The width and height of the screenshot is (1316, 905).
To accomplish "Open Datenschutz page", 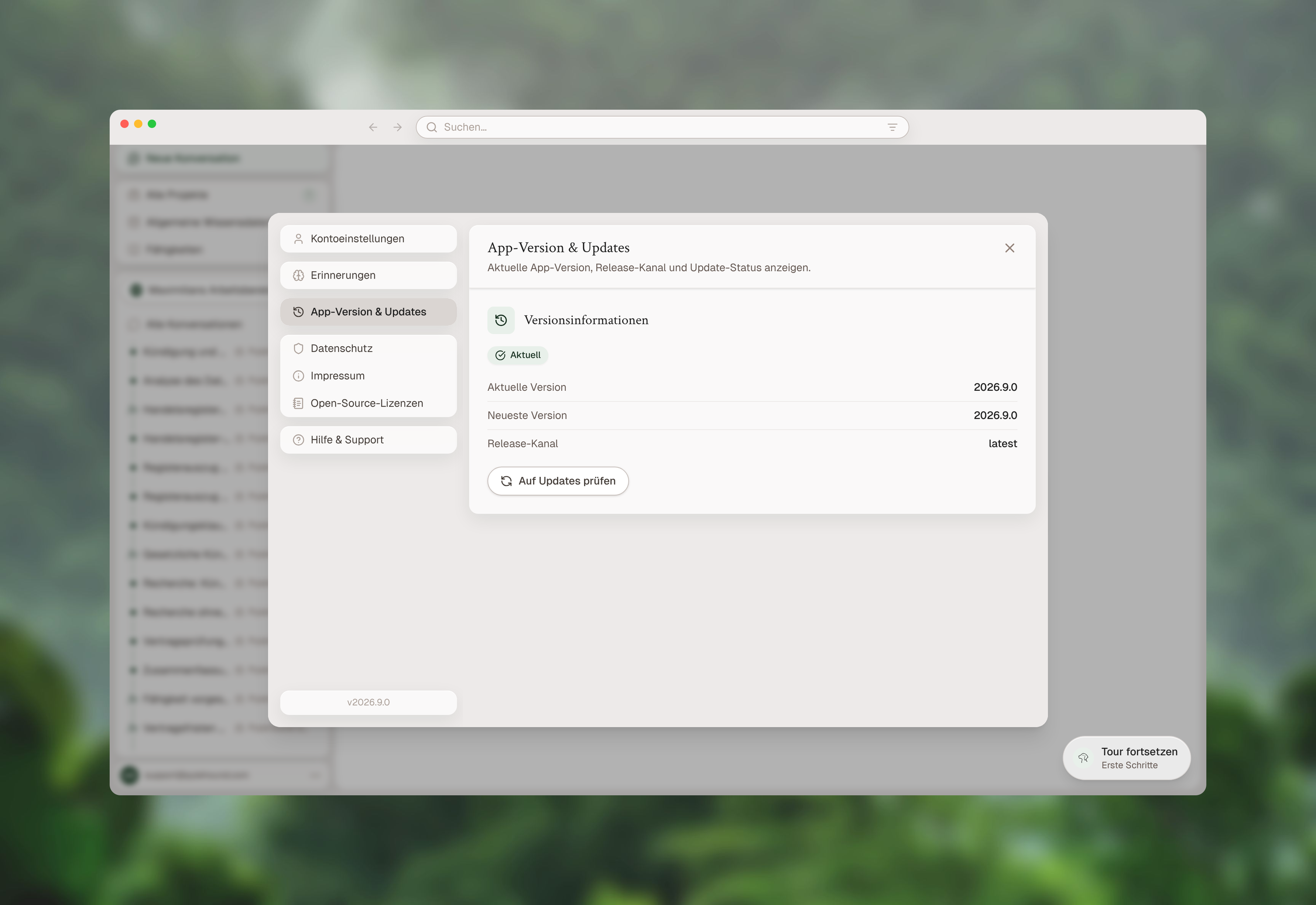I will tap(368, 348).
